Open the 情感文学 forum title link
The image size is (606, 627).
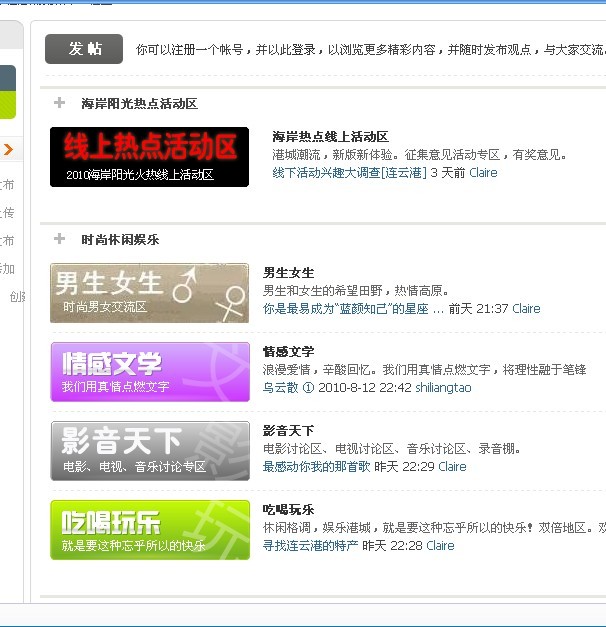[288, 351]
